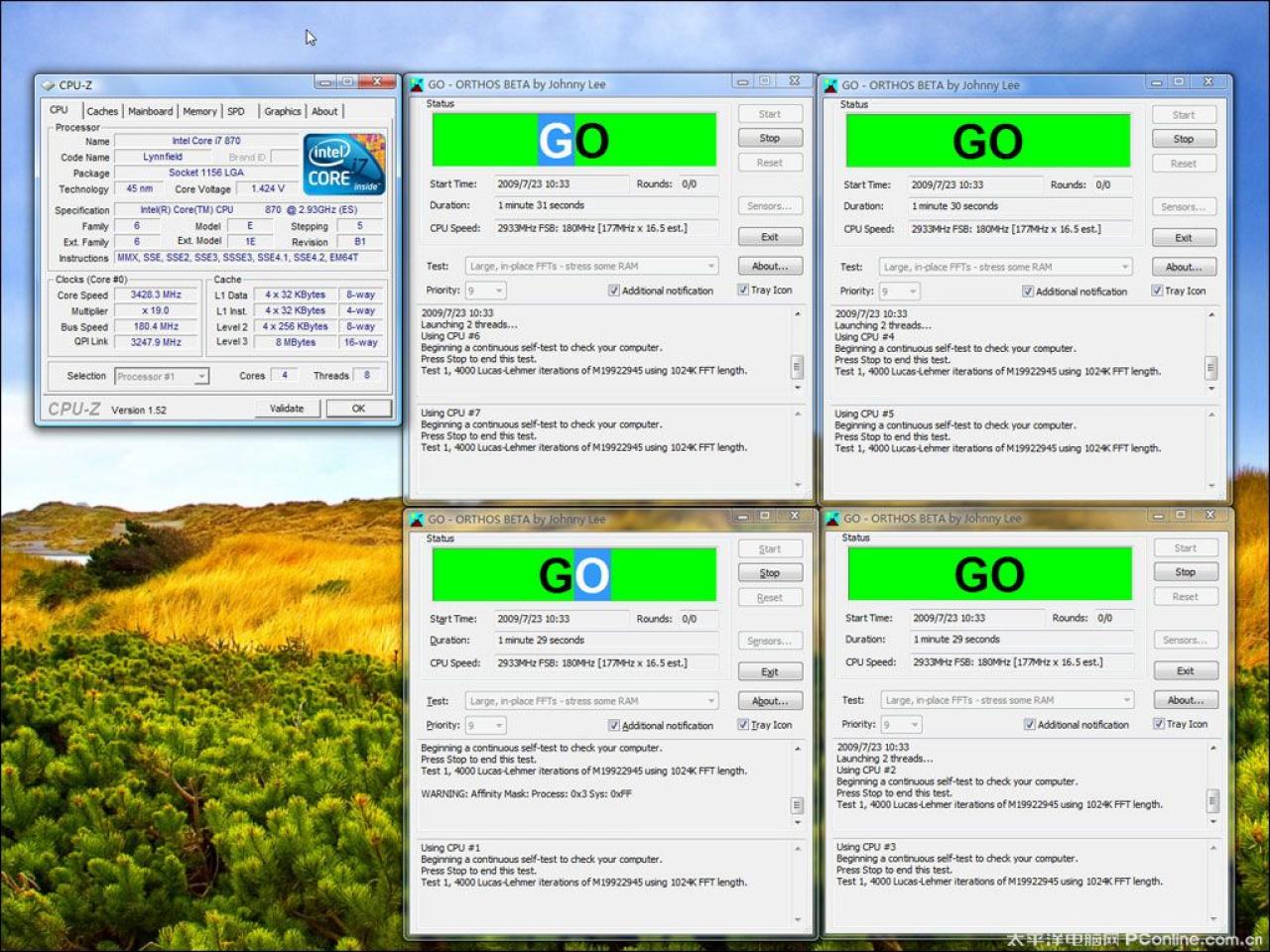Click the OK button in CPU-Z

click(358, 409)
